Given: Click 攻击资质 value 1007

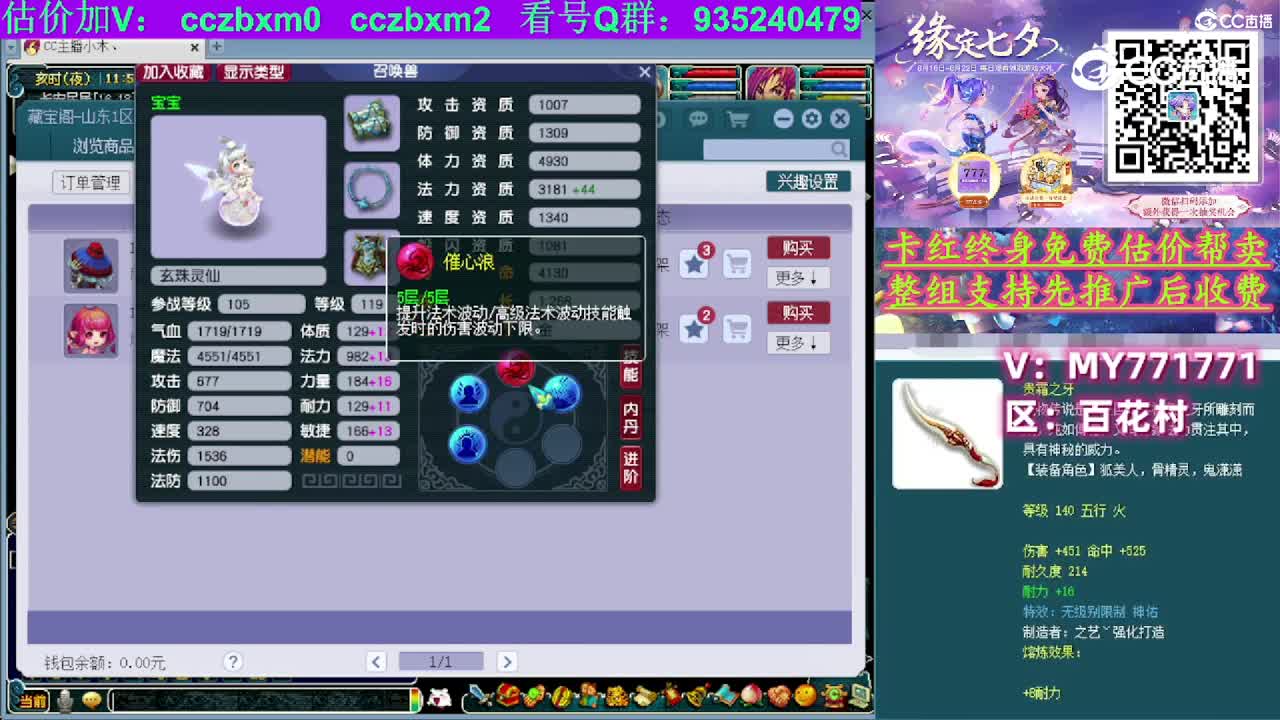Looking at the screenshot, I should (x=584, y=104).
